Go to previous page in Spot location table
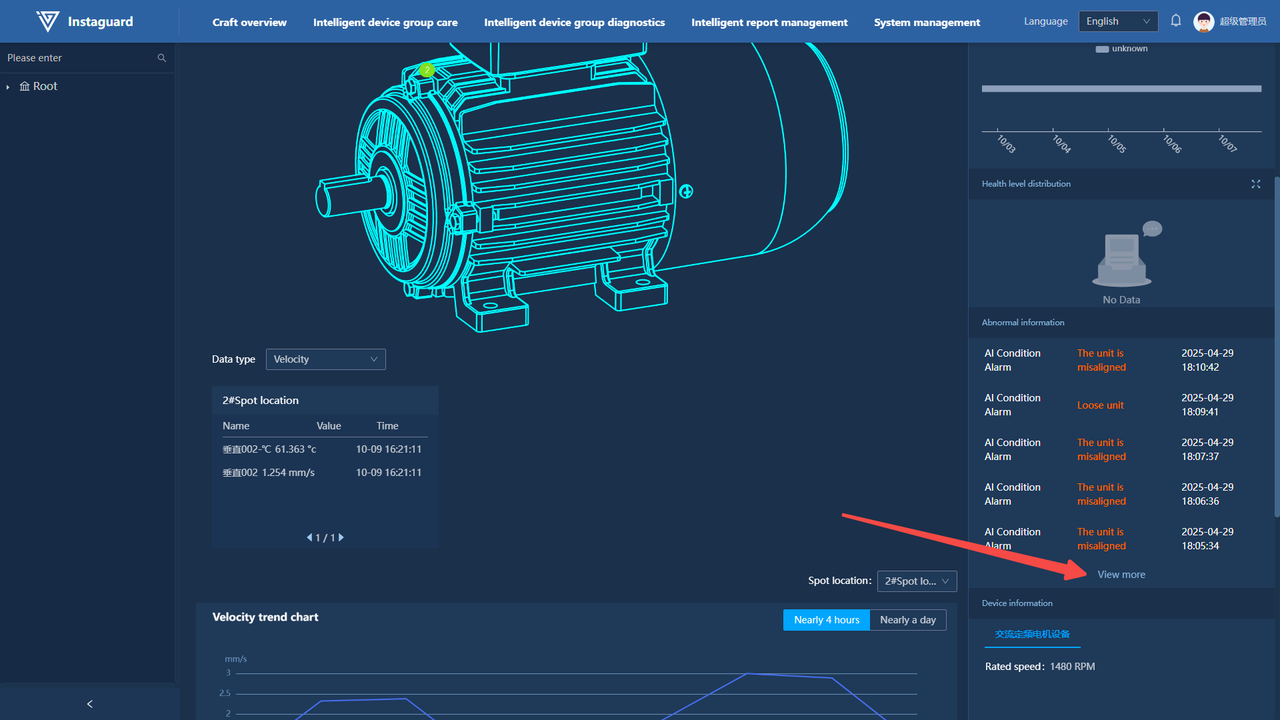This screenshot has width=1280, height=720. pyautogui.click(x=309, y=538)
